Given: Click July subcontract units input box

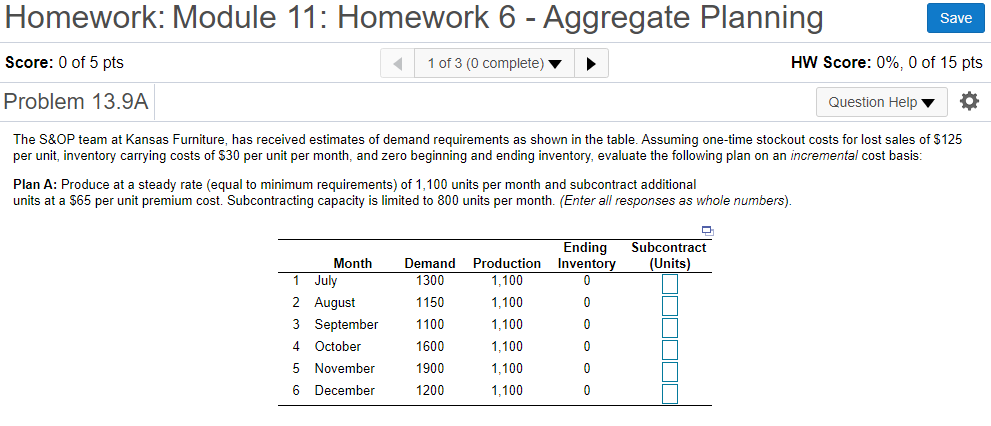Looking at the screenshot, I should click(670, 284).
